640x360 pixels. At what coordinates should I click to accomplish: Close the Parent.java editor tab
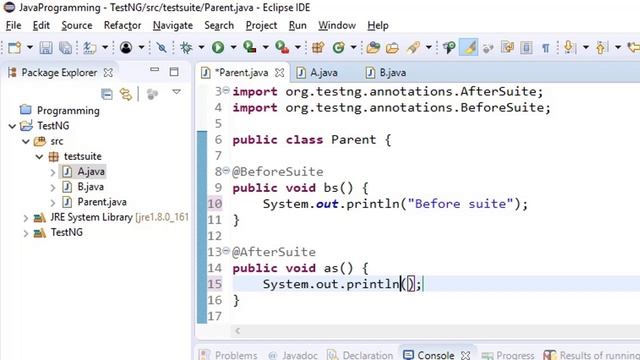point(280,73)
